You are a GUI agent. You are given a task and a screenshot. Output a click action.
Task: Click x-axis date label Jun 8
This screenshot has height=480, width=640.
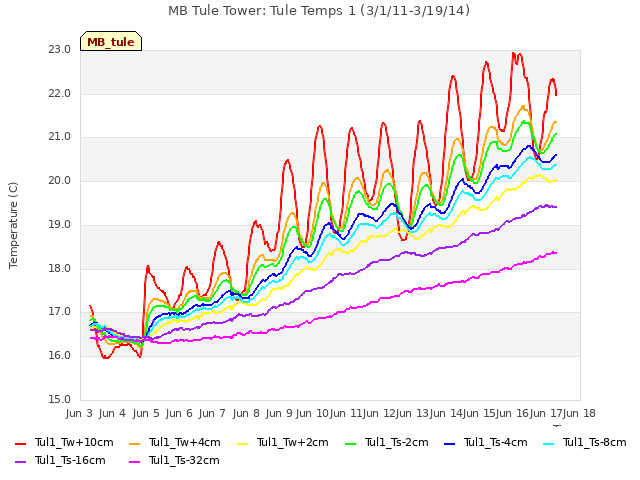click(x=246, y=413)
